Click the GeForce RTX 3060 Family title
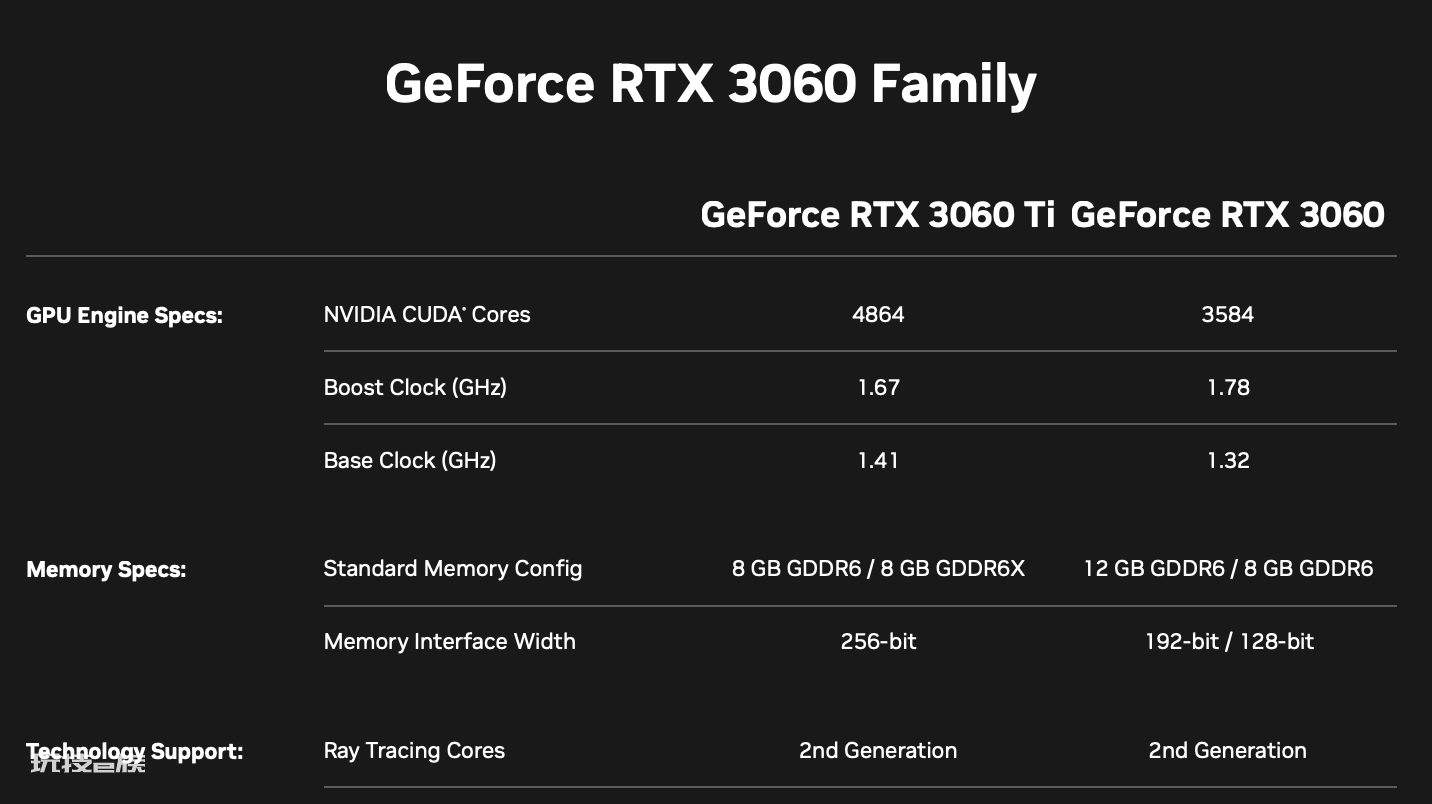The image size is (1432, 804). [x=710, y=84]
